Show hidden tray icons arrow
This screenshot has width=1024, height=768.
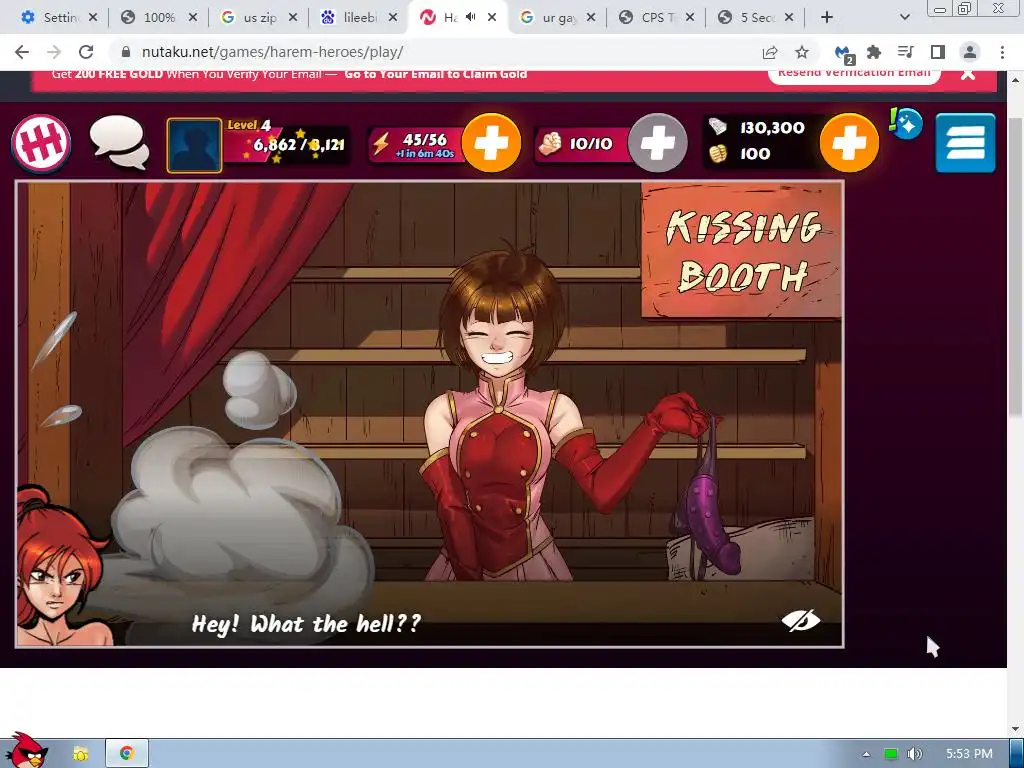point(866,754)
